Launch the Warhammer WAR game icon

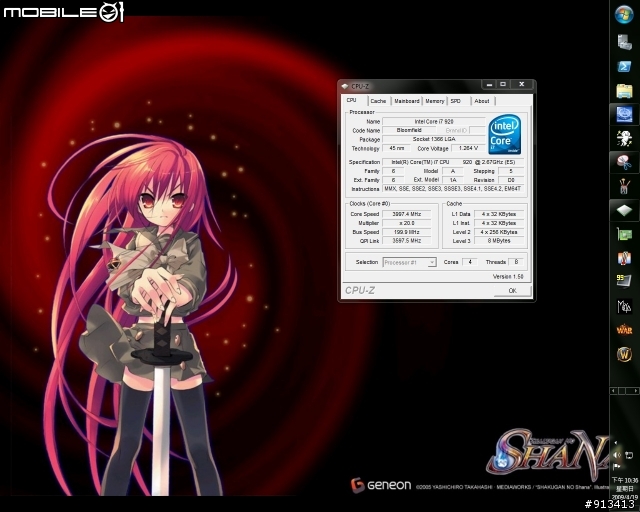coord(624,329)
